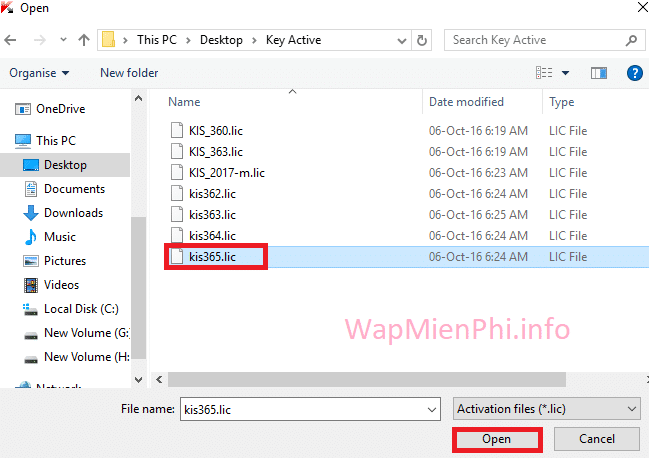Screen dimensions: 649x458
Task: Click the file icon of kis362.lic
Action: 177,194
